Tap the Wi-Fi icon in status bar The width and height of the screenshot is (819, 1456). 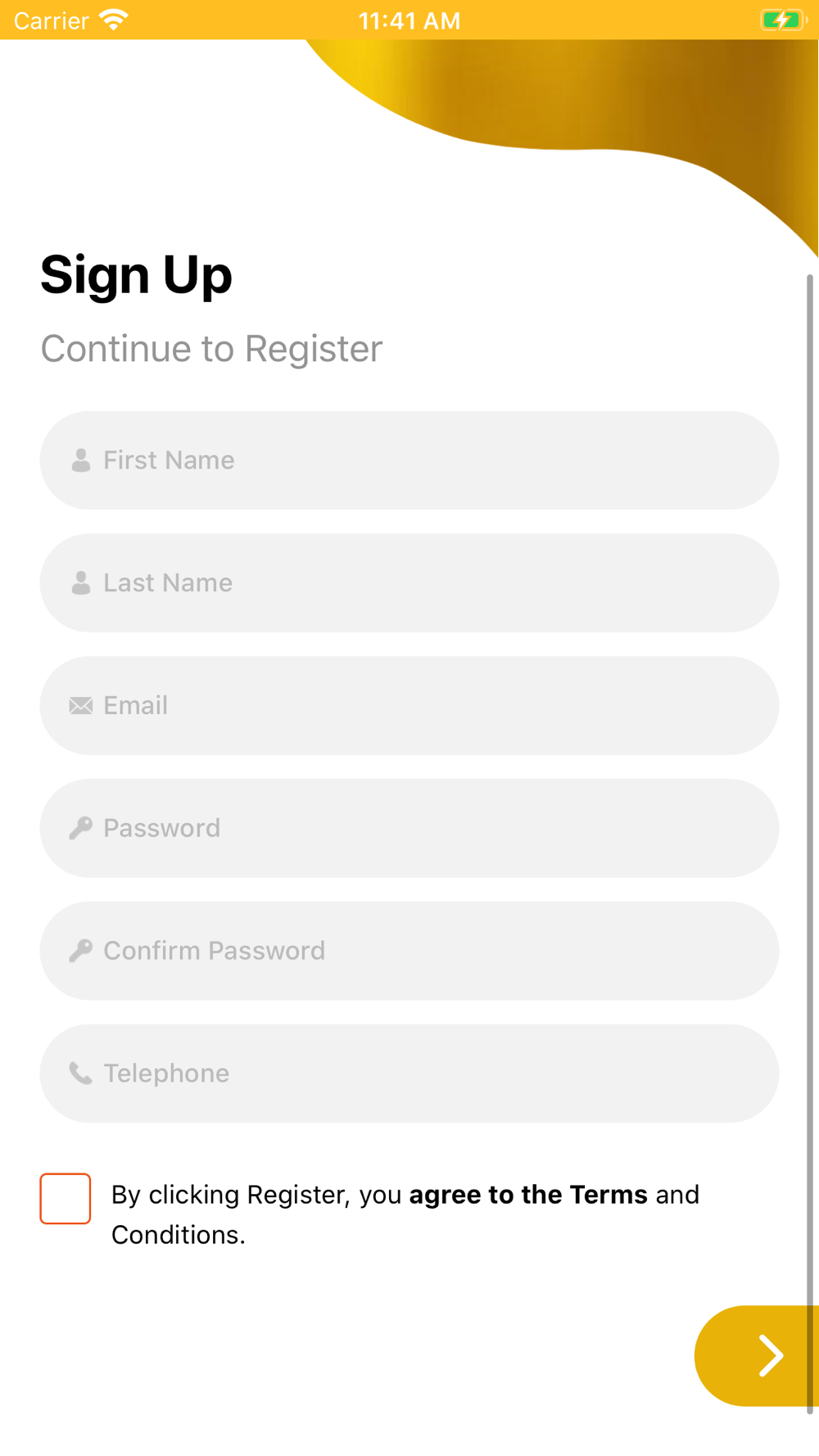click(x=114, y=20)
